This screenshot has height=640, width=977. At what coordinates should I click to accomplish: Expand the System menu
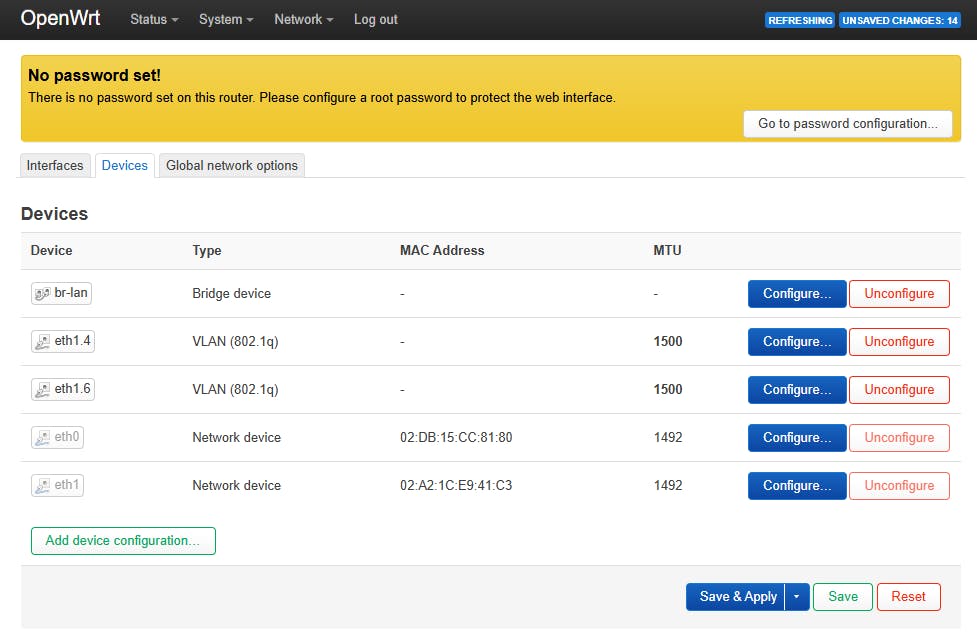[226, 20]
